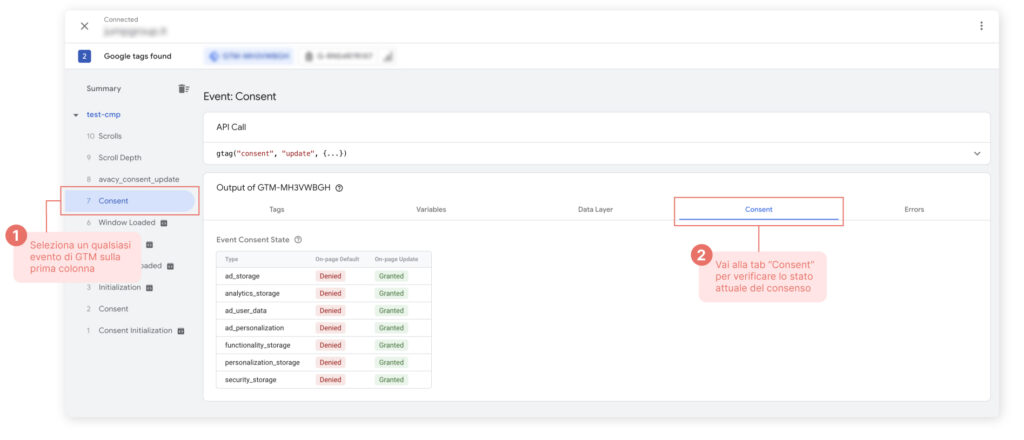Click the On-page Default column header
This screenshot has height=440, width=1024.
(x=337, y=259)
